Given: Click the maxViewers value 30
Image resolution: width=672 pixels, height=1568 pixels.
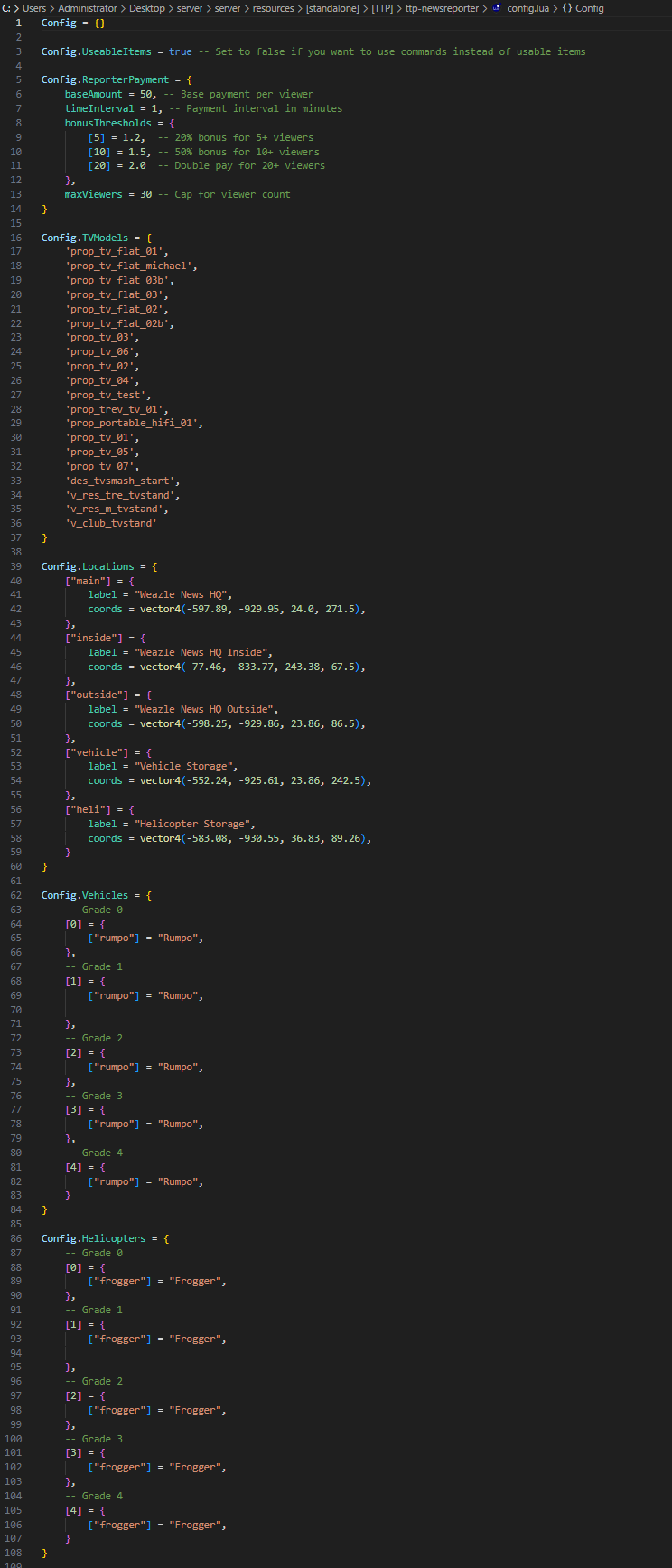Looking at the screenshot, I should coord(145,194).
